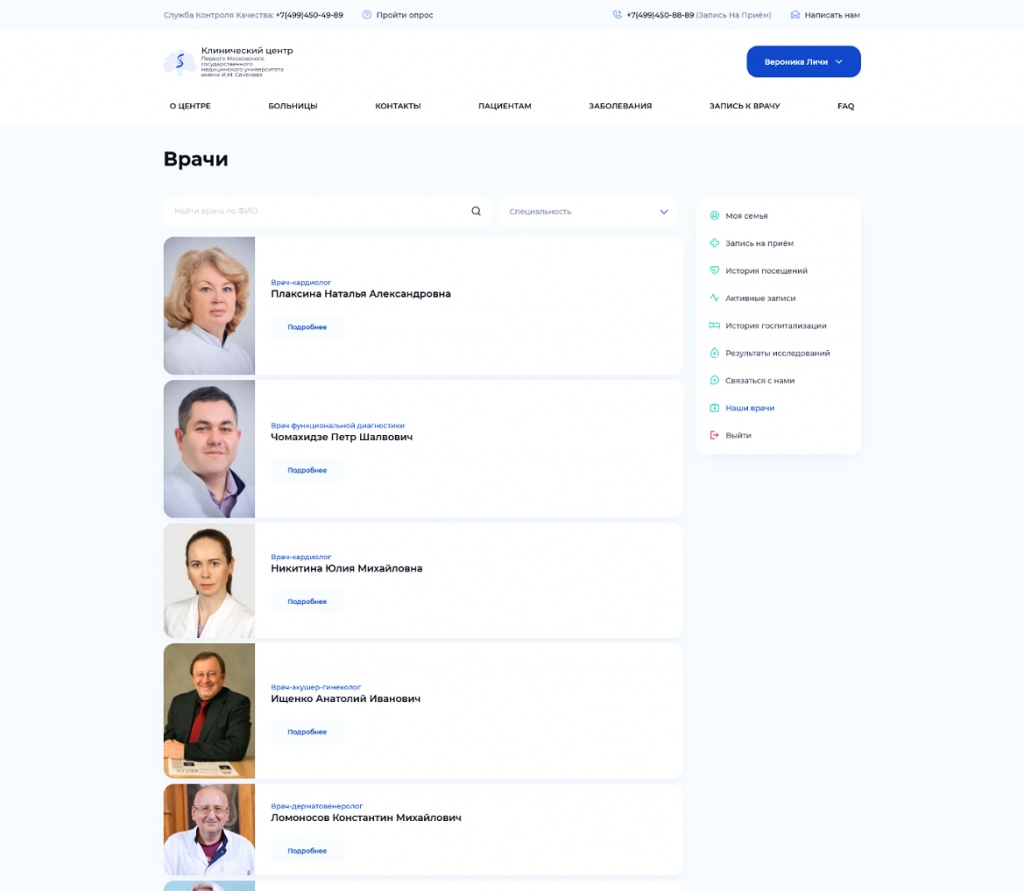
Task: Open the Больницы navigation menu
Action: [293, 106]
